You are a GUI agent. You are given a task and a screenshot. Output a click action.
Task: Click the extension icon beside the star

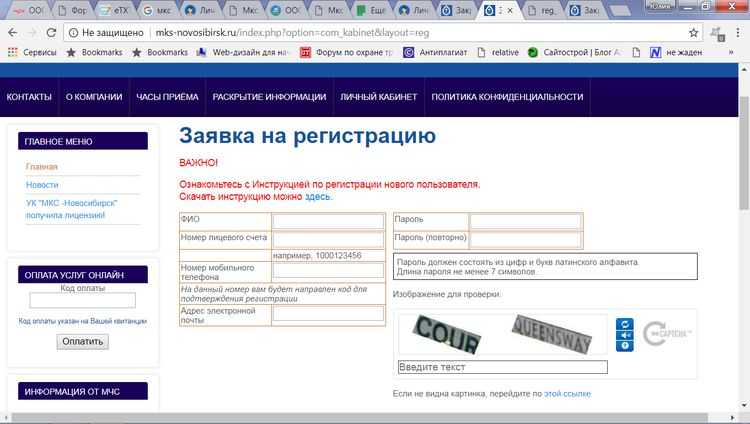tap(717, 33)
